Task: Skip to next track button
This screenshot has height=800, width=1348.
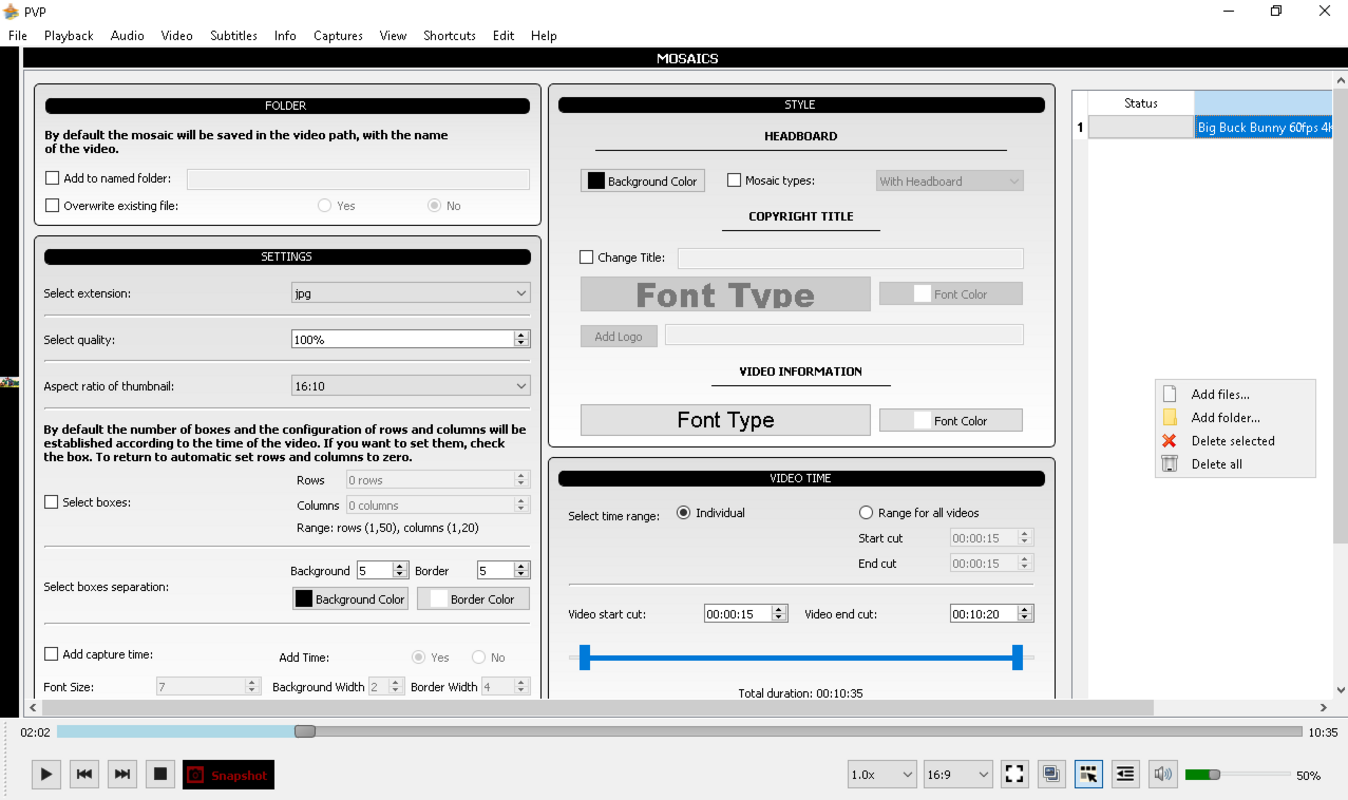Action: (x=122, y=774)
